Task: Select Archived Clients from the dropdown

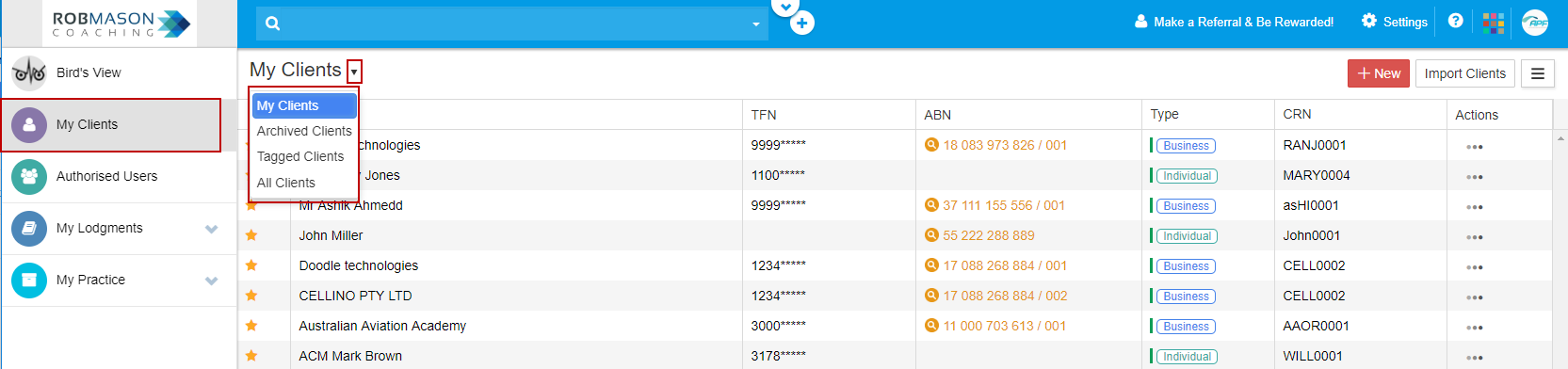Action: (304, 131)
